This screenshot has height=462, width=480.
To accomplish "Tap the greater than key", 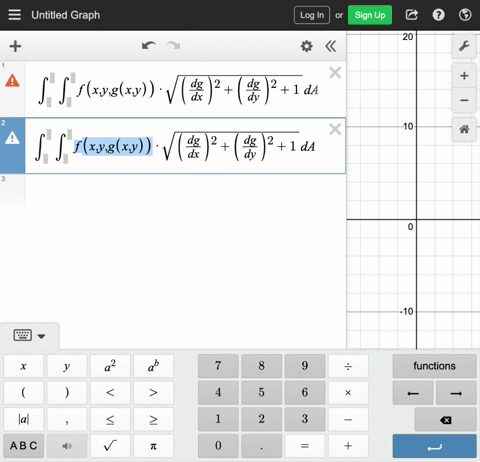I will coord(153,393).
